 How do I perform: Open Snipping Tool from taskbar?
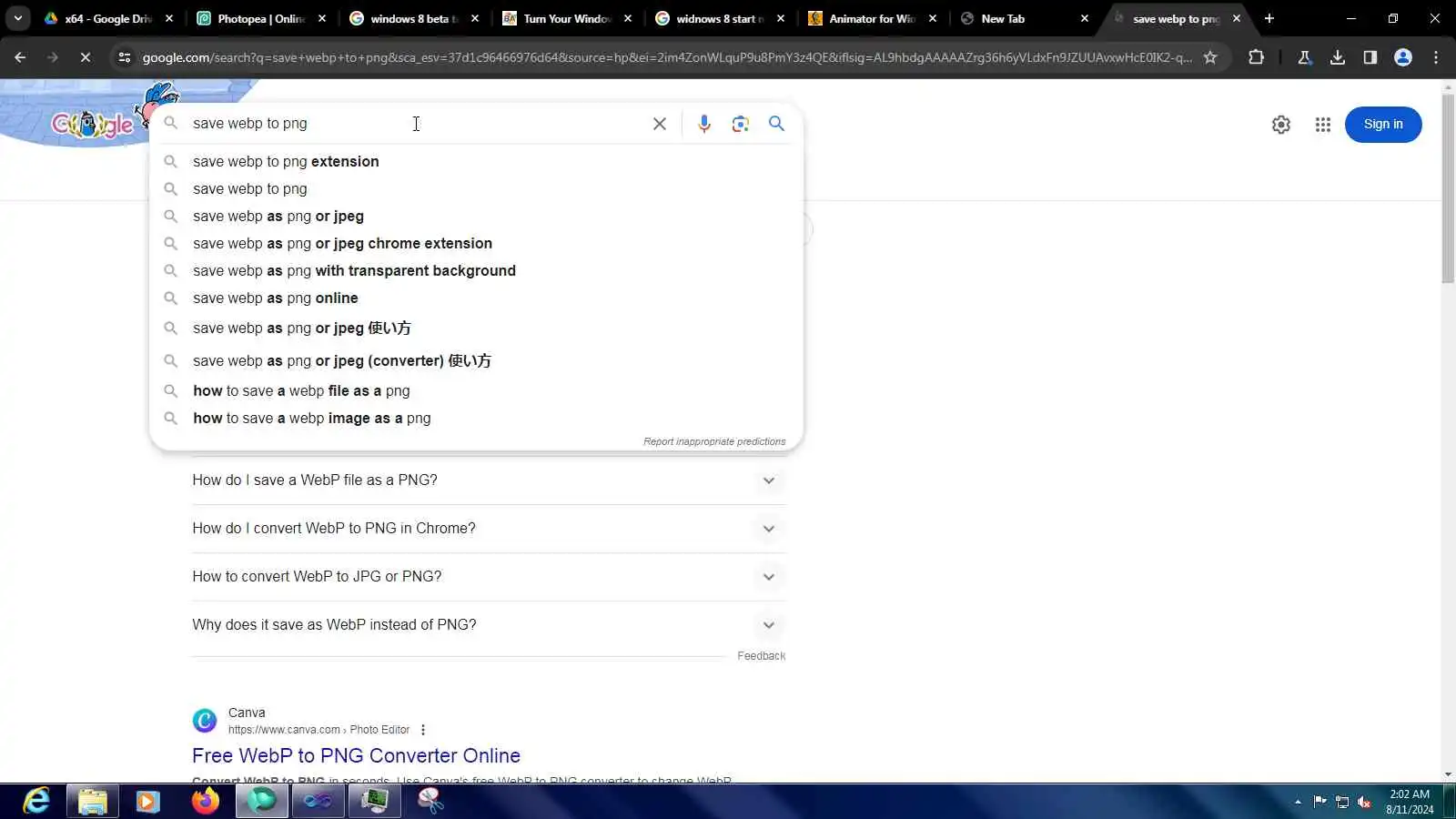(430, 801)
